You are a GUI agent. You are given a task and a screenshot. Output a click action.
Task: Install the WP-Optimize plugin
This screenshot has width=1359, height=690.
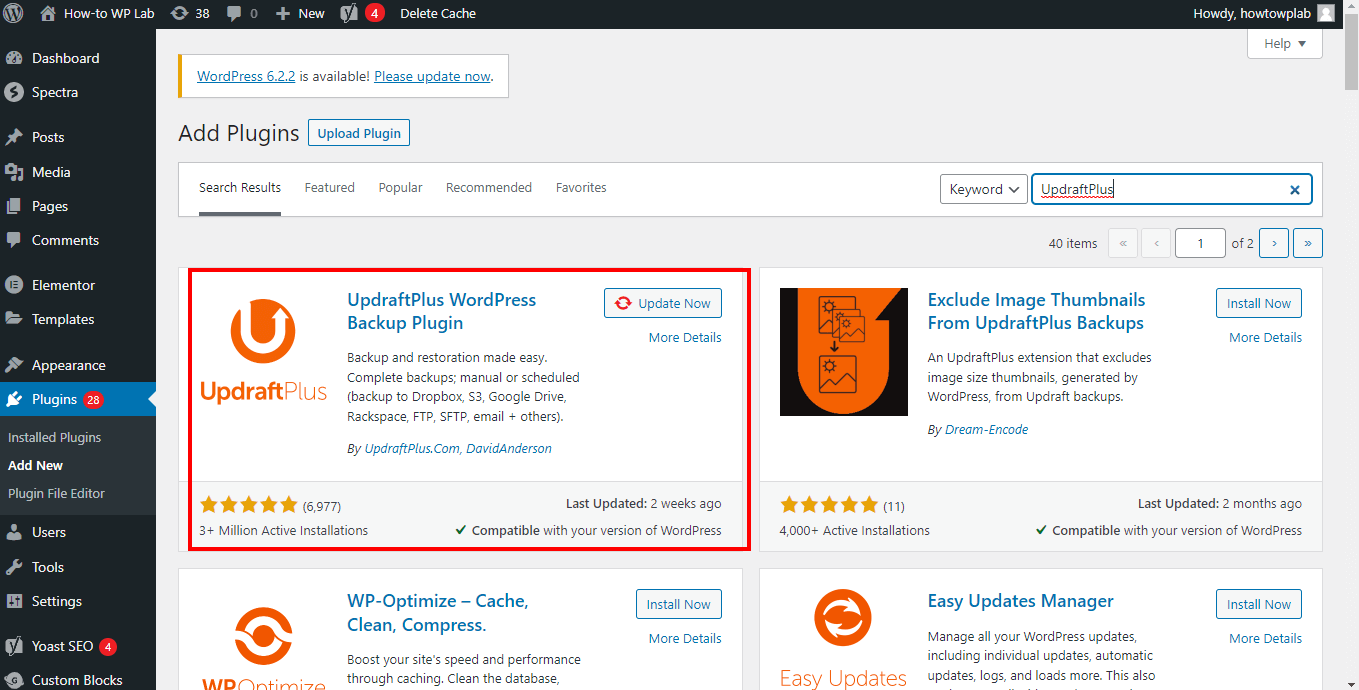pyautogui.click(x=678, y=605)
